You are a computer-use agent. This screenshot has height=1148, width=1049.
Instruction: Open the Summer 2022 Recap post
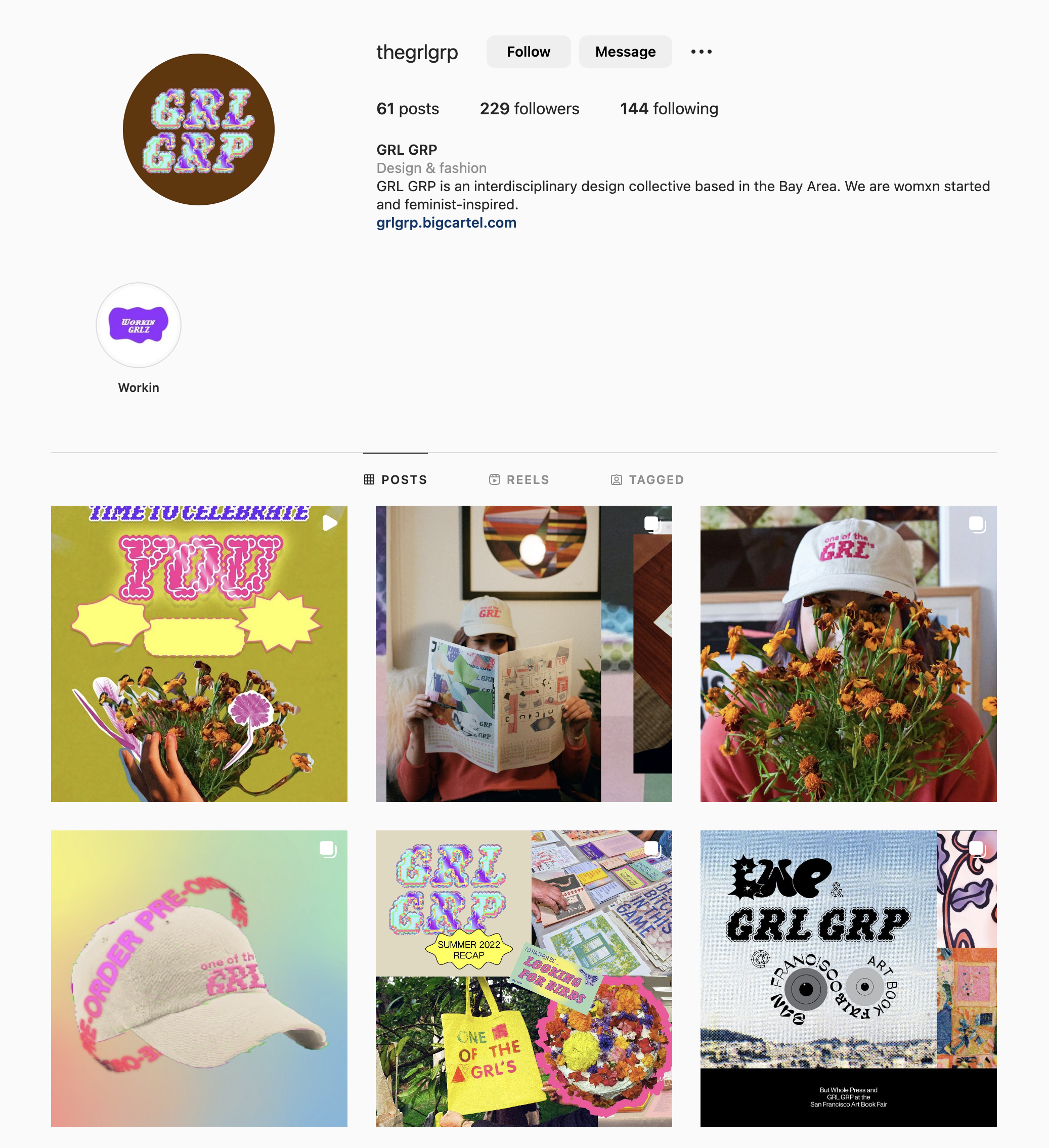(x=524, y=978)
